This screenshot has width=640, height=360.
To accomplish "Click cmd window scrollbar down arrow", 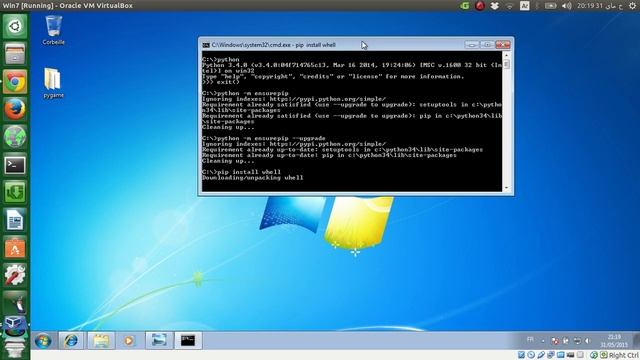I will coord(507,188).
